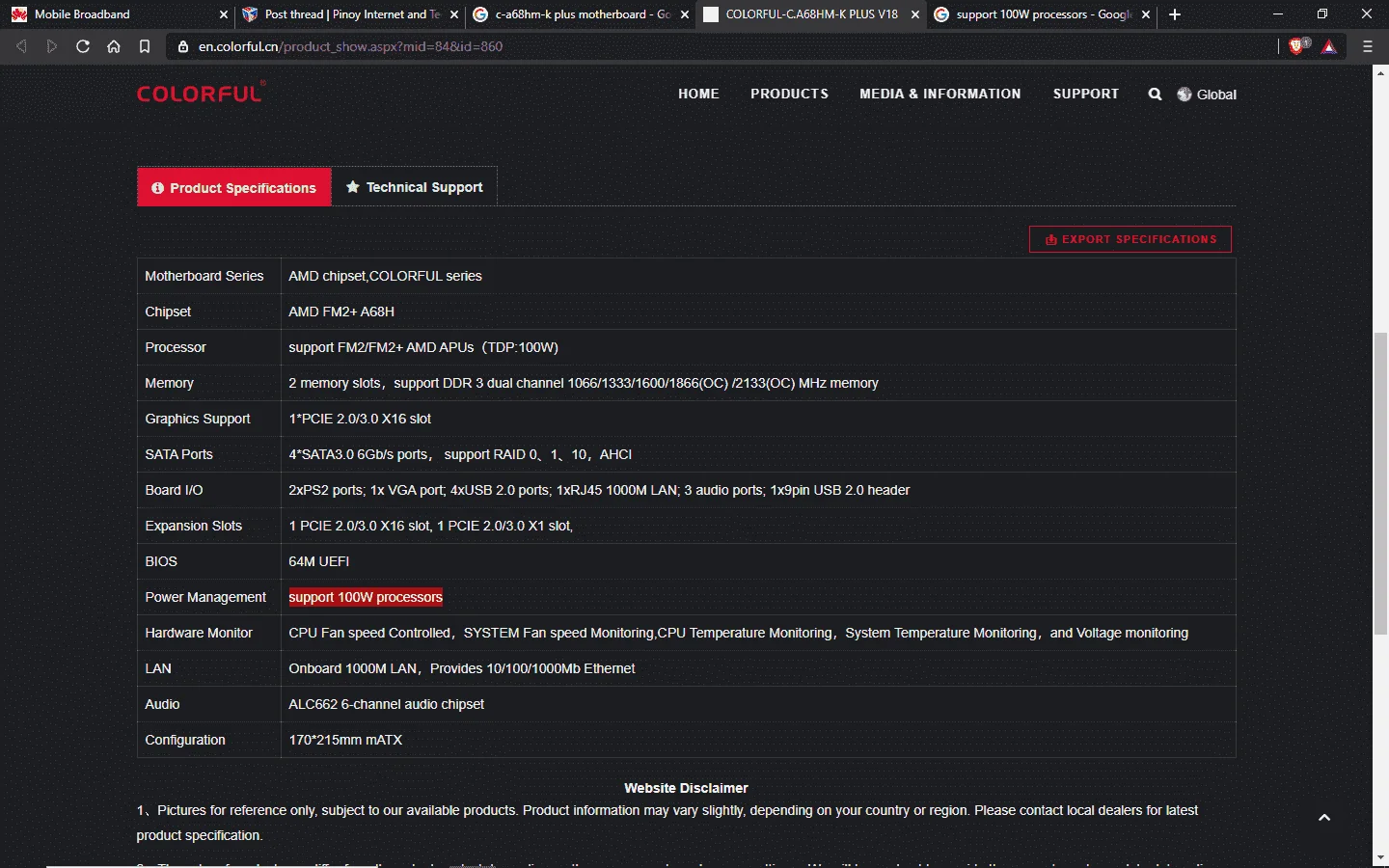
Task: Open the Brave Shields icon
Action: [x=1298, y=45]
